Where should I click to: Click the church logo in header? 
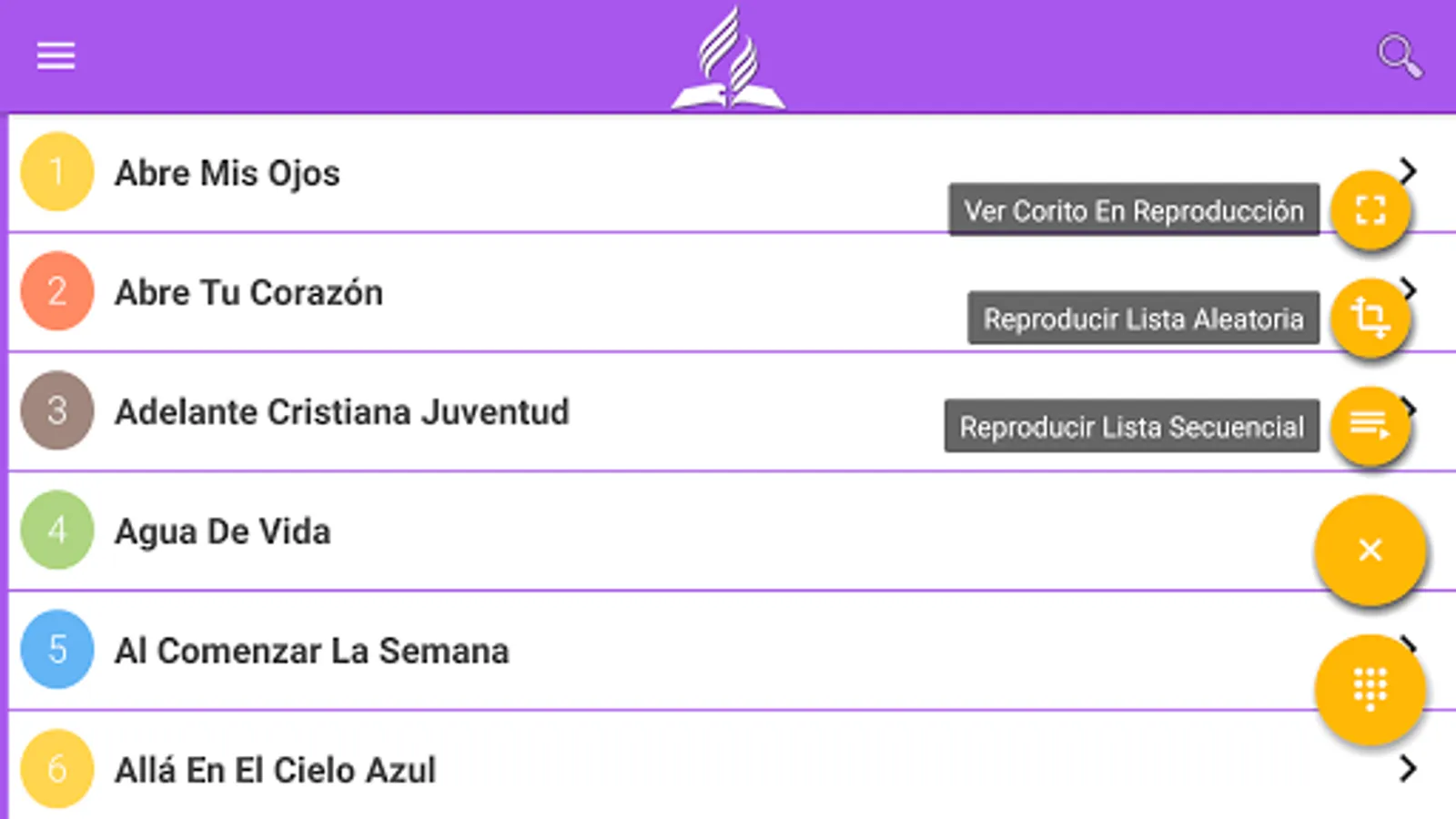click(x=728, y=60)
